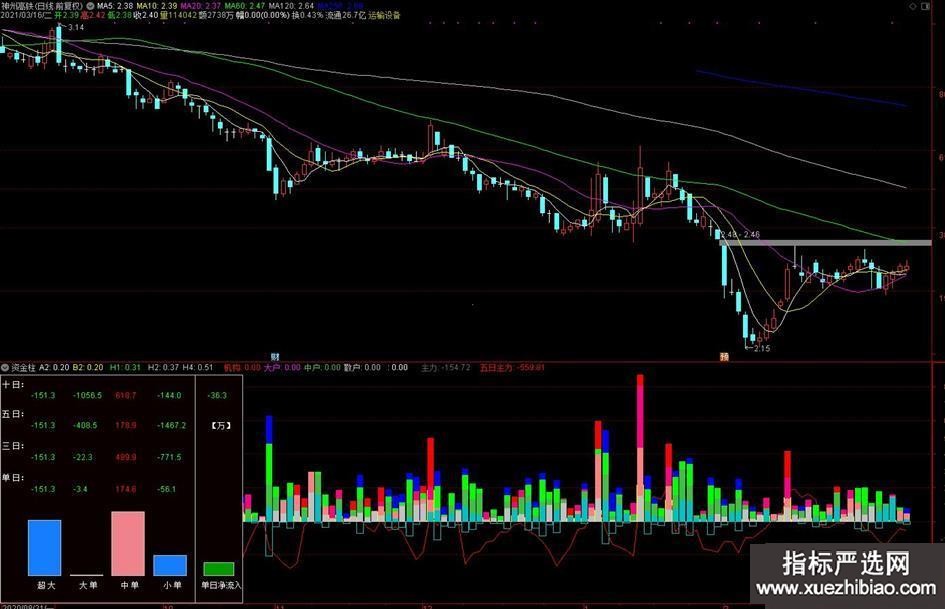Viewport: 945px width, 609px height.
Task: Click the 十日 row label
Action: click(x=13, y=383)
